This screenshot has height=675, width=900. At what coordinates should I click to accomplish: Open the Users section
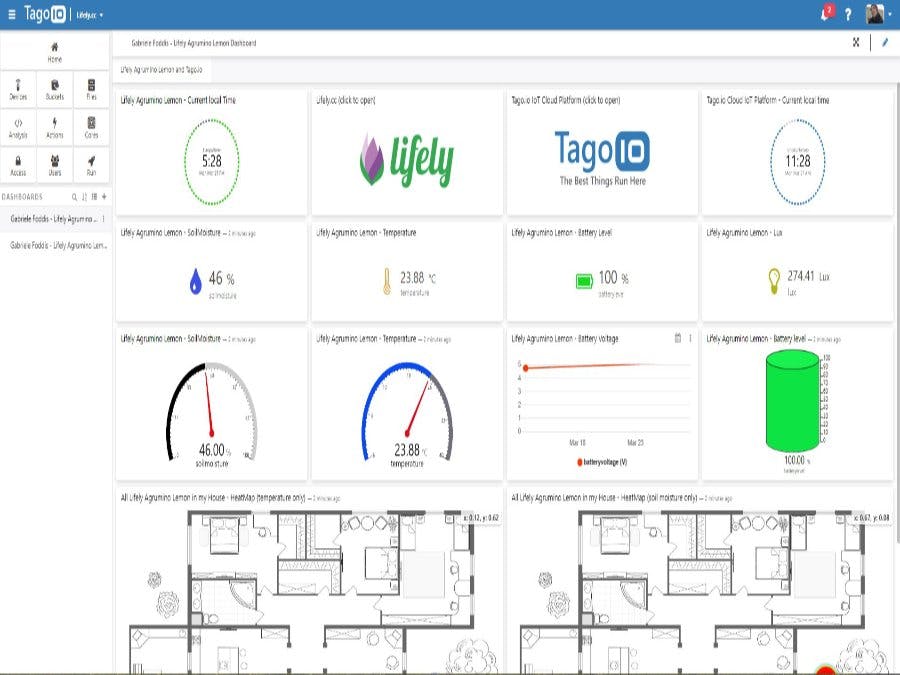point(55,165)
